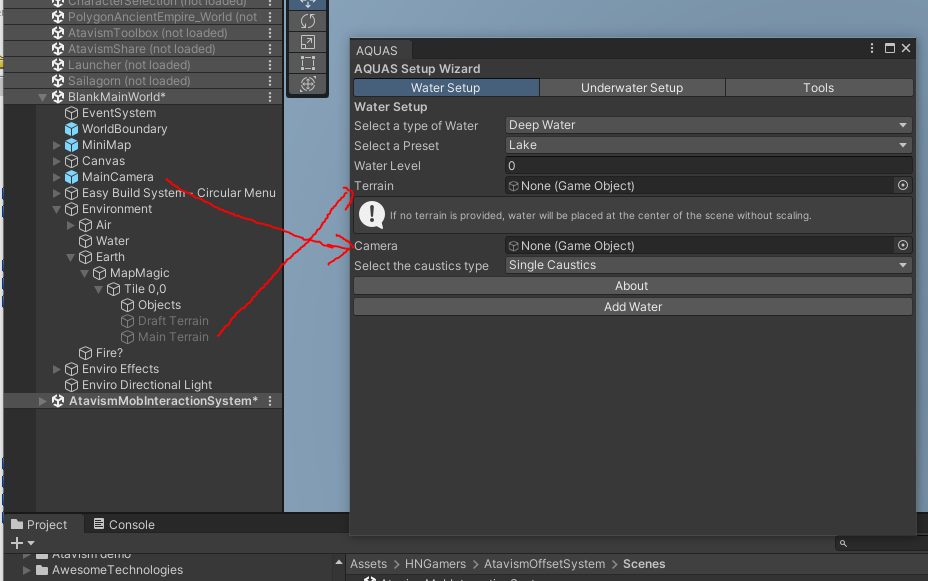The height and width of the screenshot is (581, 928).
Task: Switch to the Water Setup tab
Action: click(446, 88)
